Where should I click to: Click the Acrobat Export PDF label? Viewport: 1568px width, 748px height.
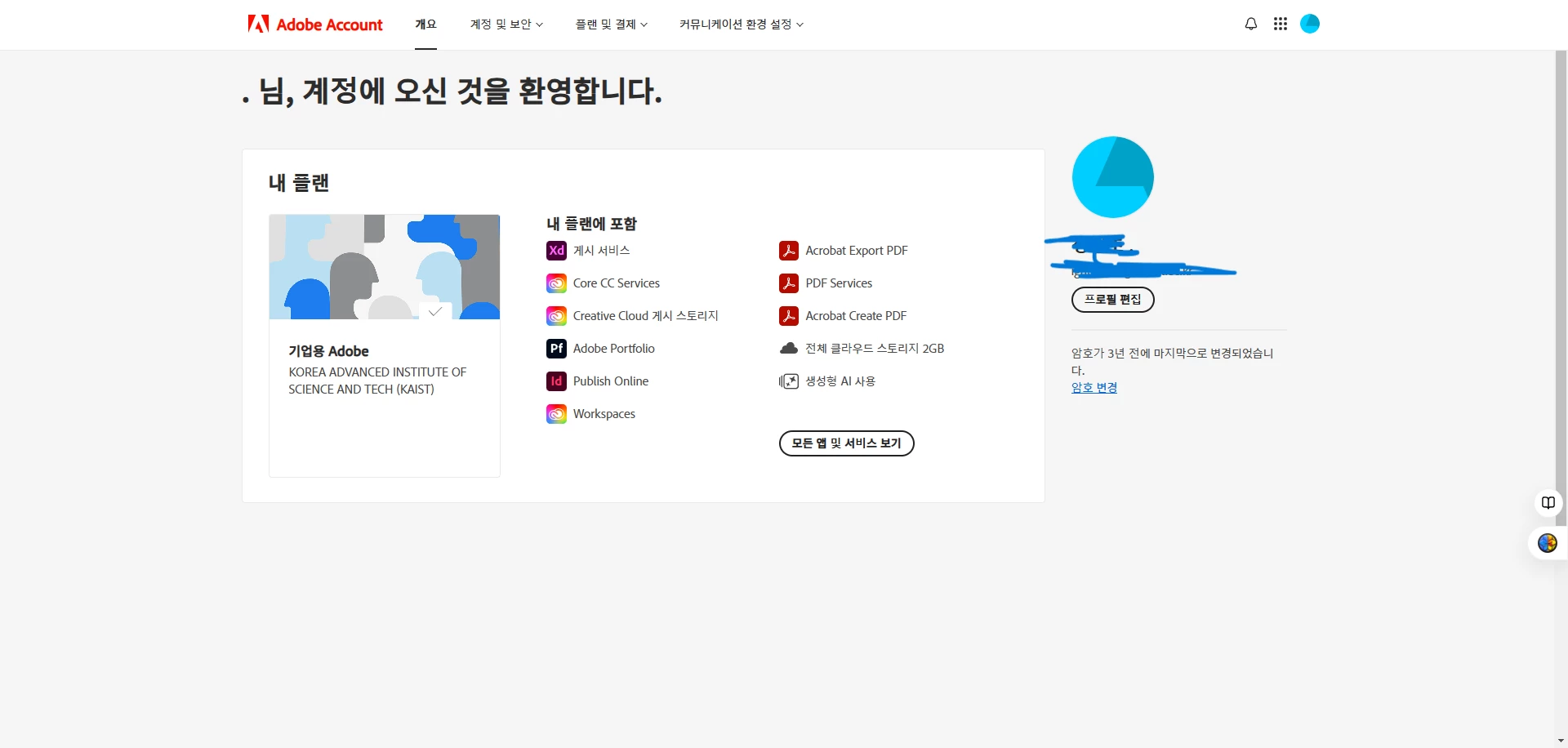[857, 251]
